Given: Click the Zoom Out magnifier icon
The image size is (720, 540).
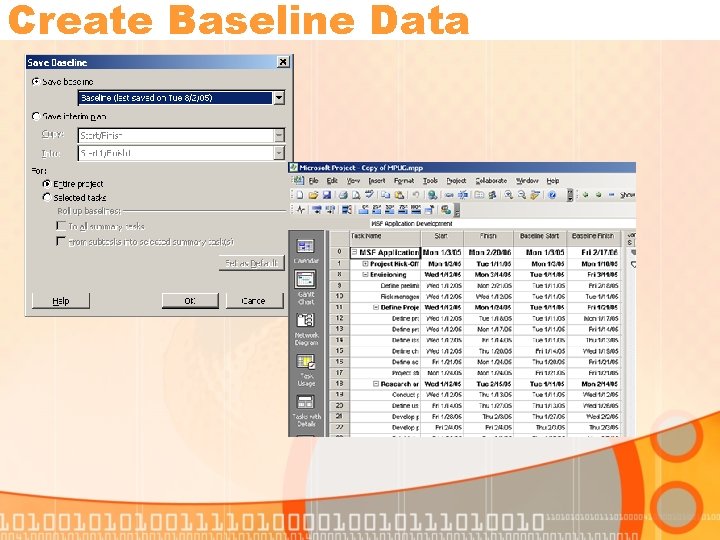Looking at the screenshot, I should 522,195.
